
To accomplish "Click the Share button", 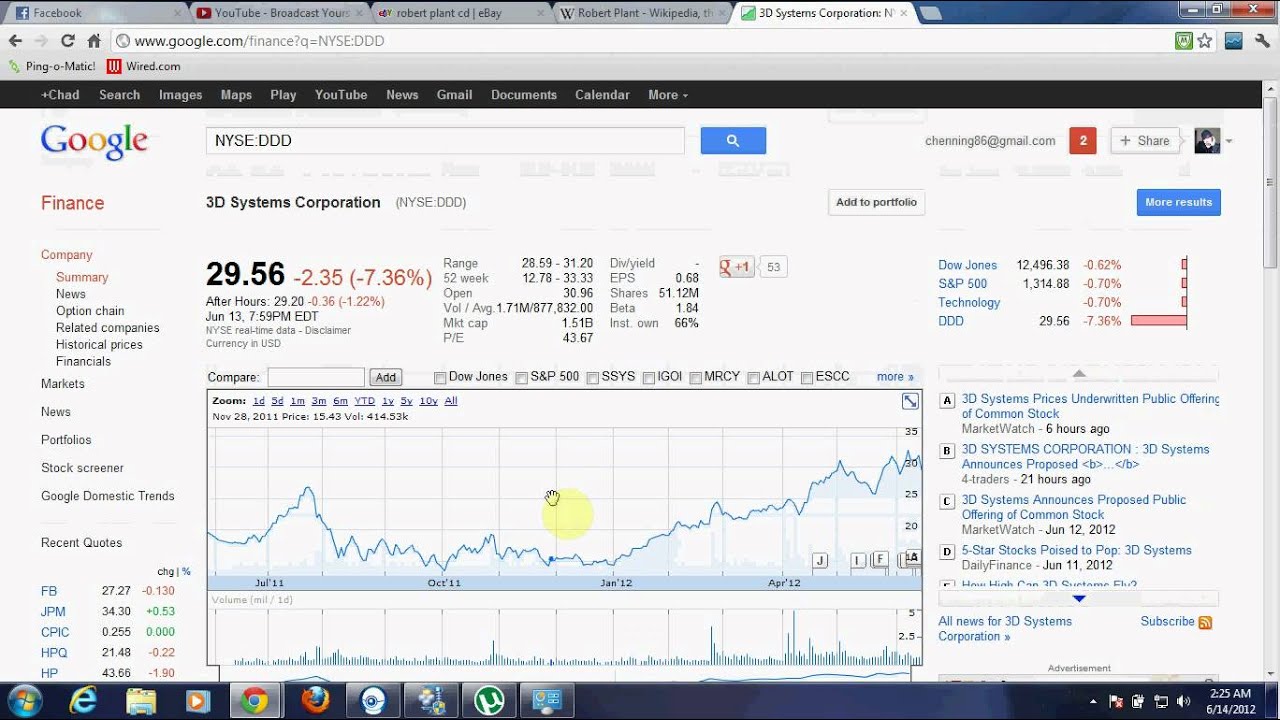I will click(x=1143, y=141).
